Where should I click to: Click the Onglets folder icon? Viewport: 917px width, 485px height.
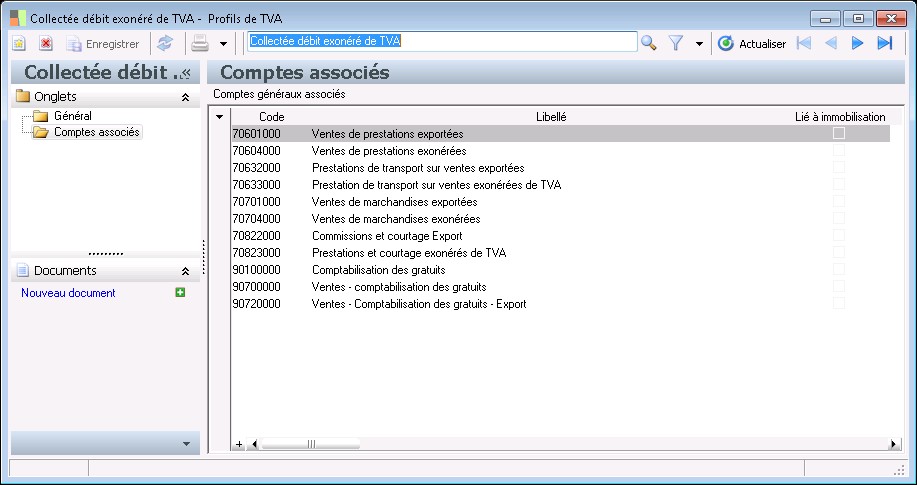point(23,96)
